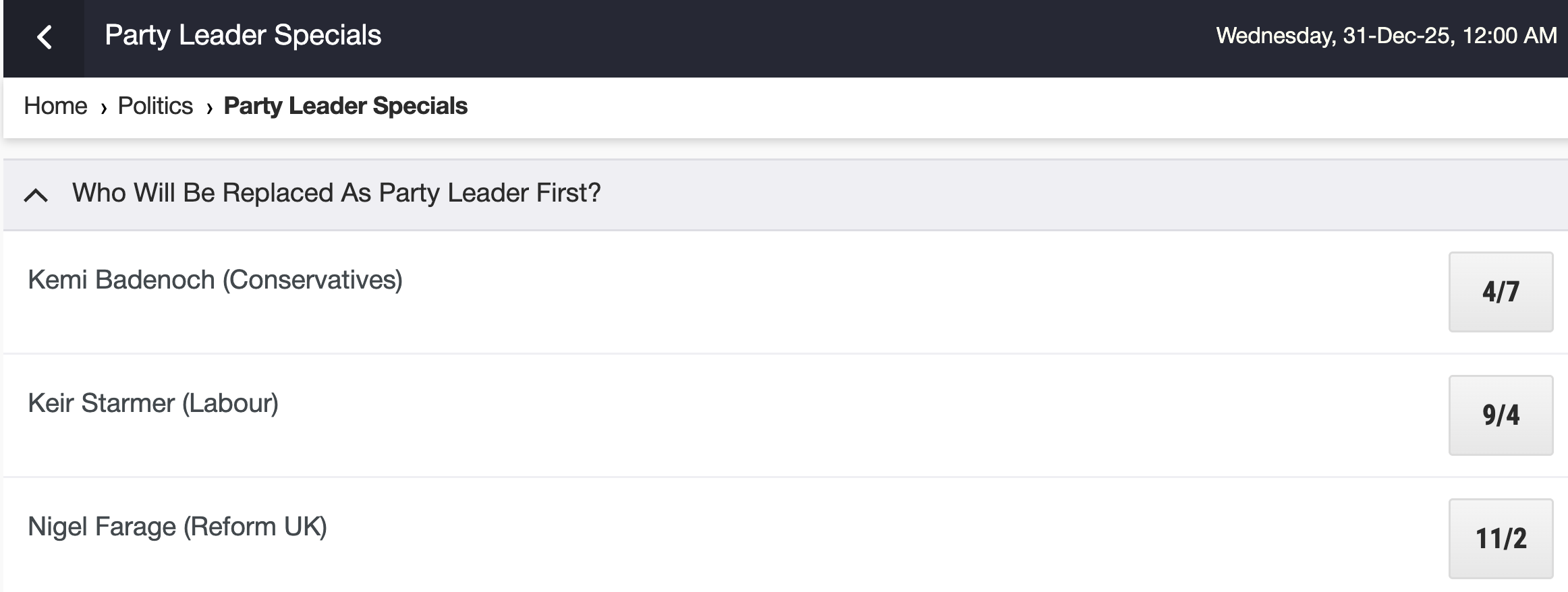
Task: Select the 4/7 odds for Kemi Badenoch
Action: (x=1501, y=292)
